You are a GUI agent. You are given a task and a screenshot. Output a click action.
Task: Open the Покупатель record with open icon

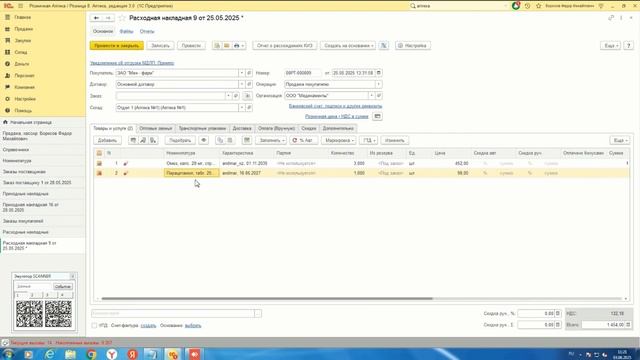[249, 73]
